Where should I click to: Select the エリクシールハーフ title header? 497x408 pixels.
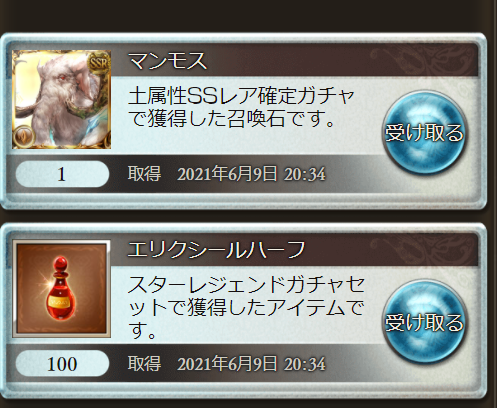216,250
